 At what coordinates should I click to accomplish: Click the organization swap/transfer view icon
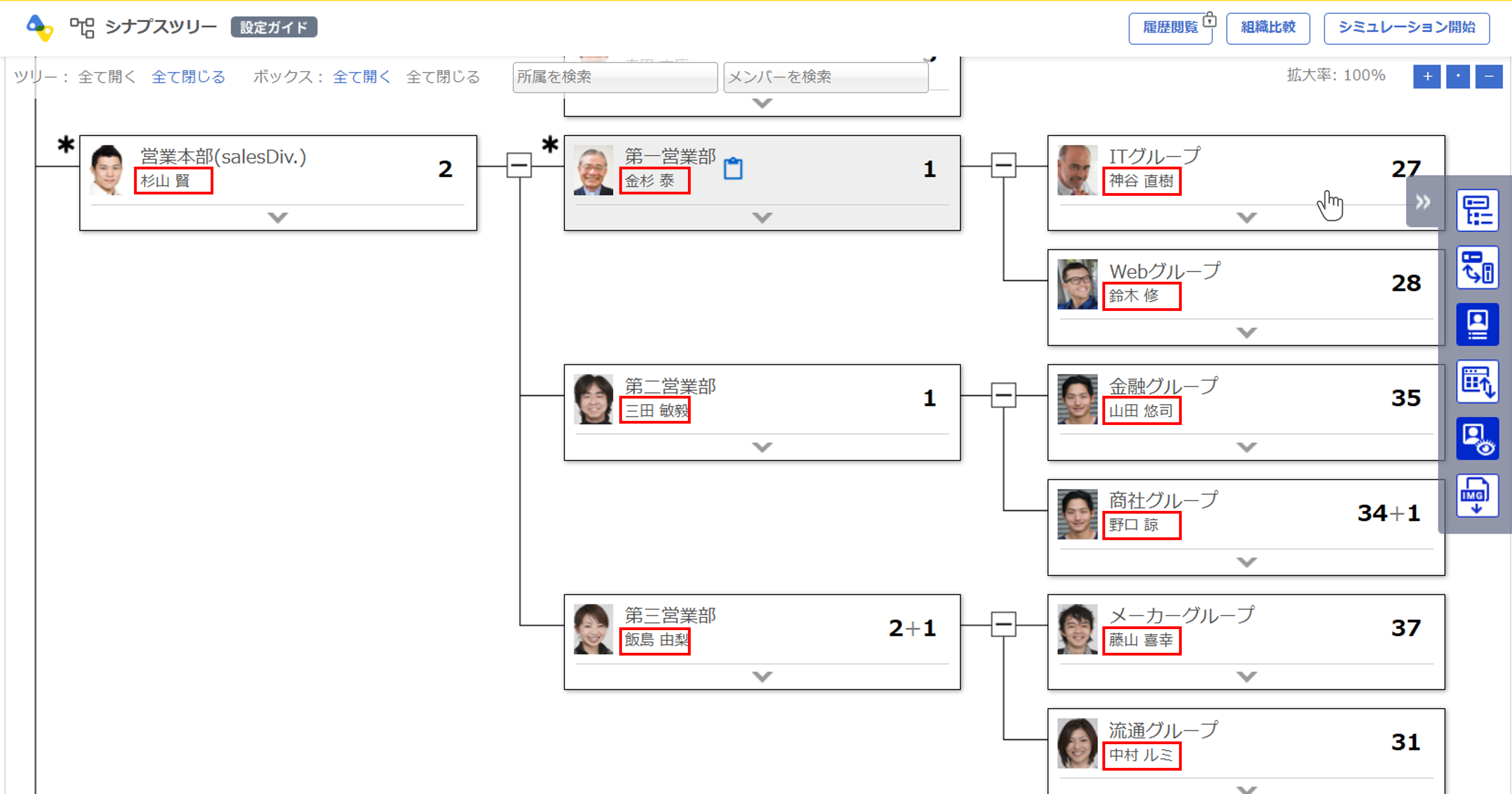[1477, 267]
